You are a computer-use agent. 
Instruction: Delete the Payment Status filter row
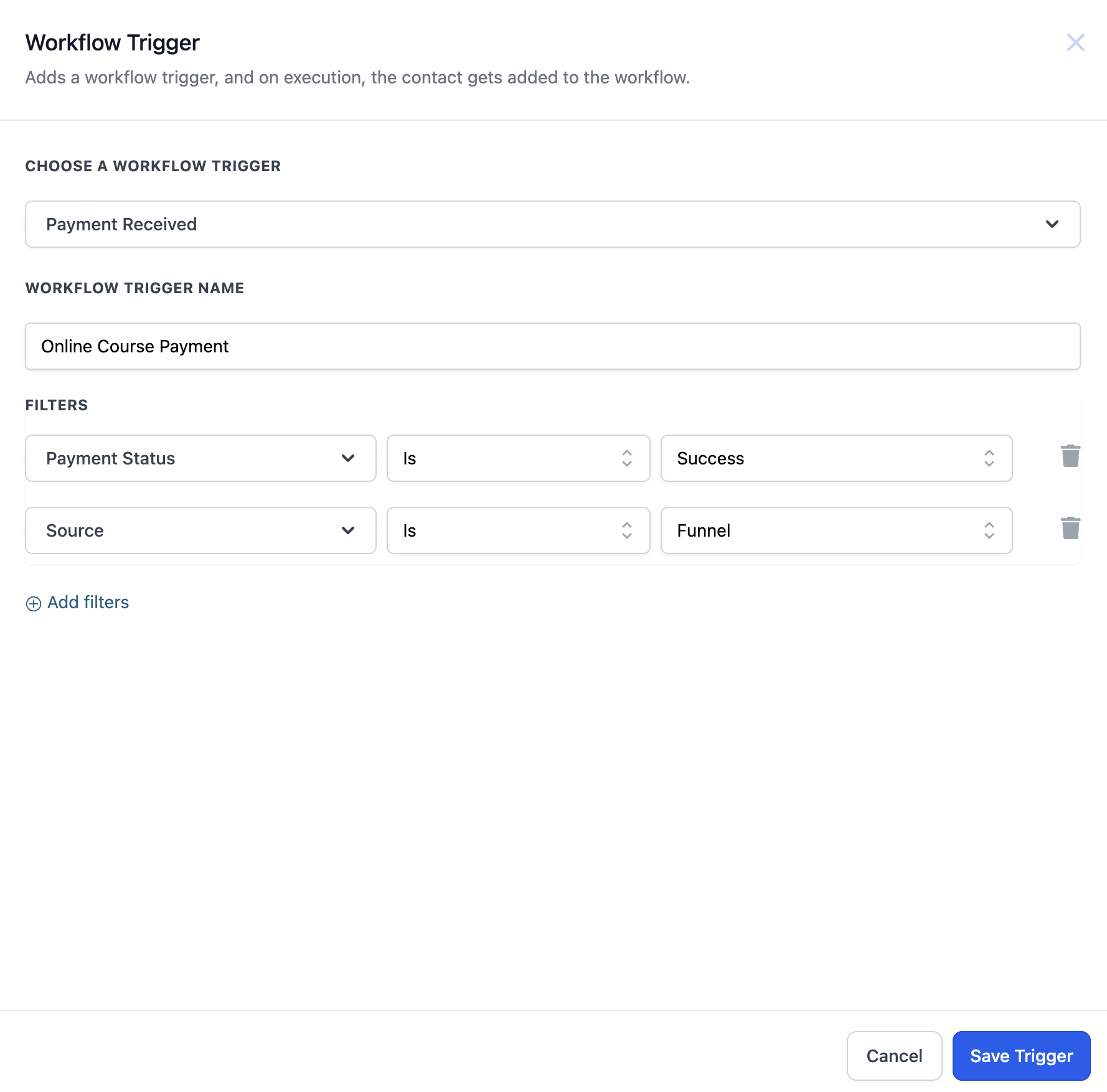pyautogui.click(x=1070, y=456)
